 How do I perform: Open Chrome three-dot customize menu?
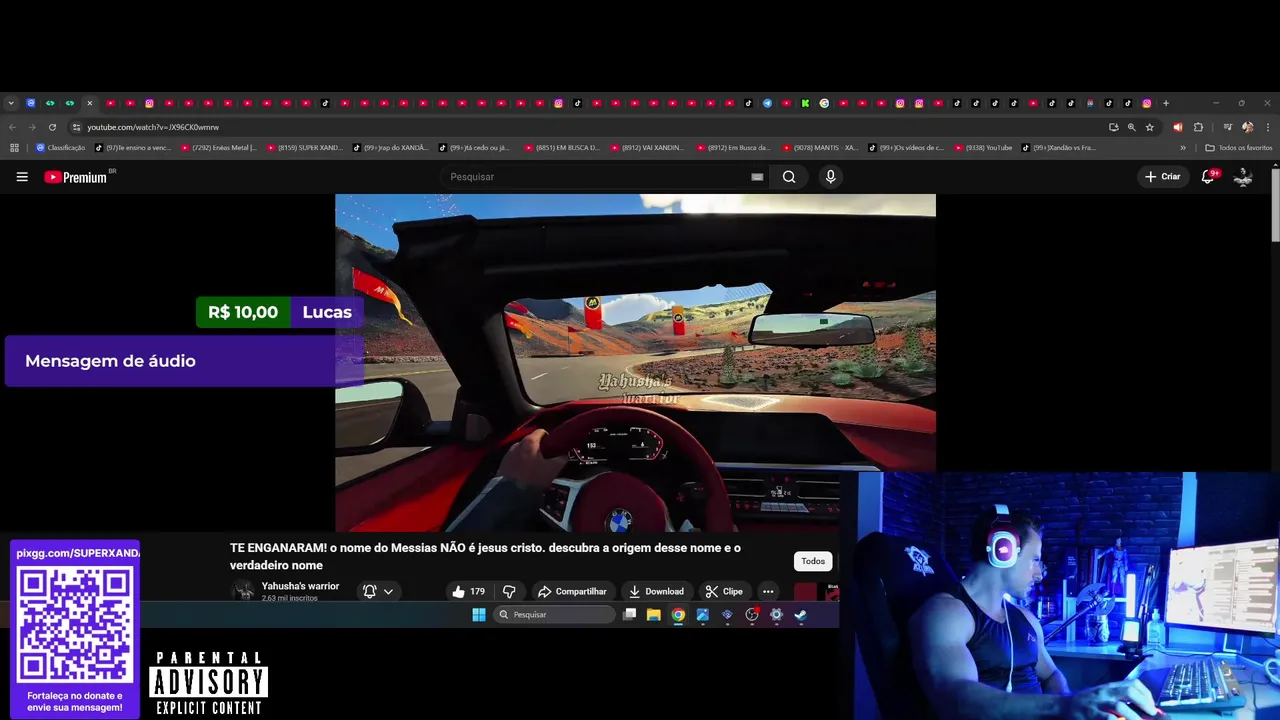click(x=1268, y=127)
